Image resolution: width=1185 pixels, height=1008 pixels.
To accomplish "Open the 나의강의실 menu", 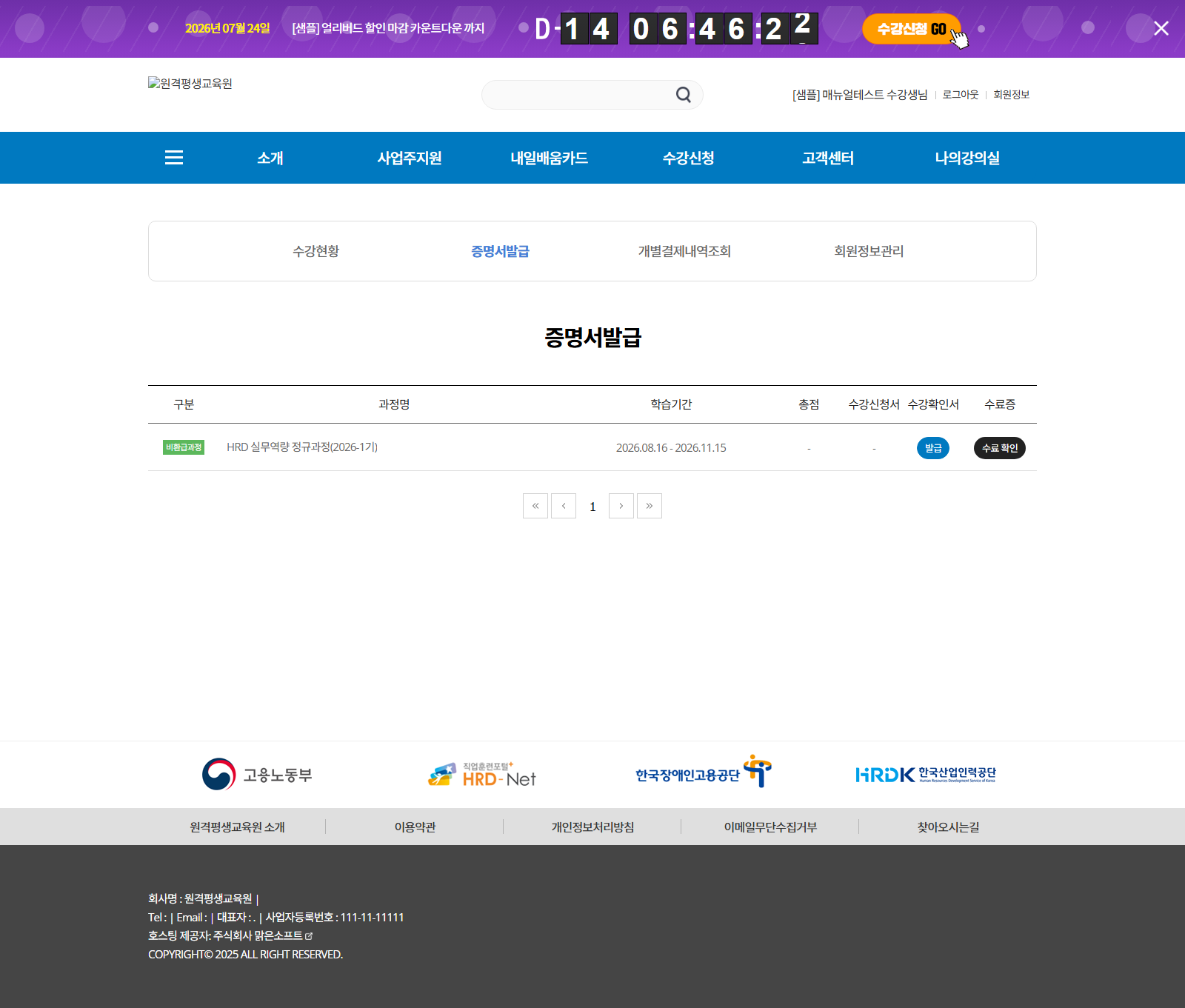I will [x=967, y=158].
